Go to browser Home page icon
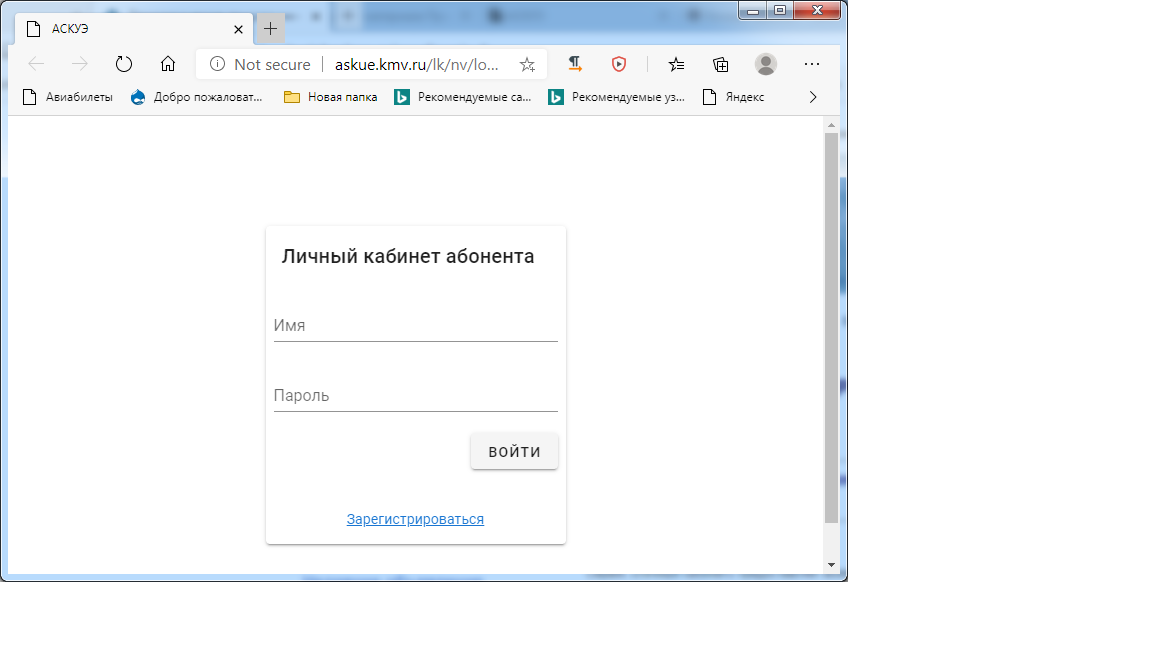 168,64
